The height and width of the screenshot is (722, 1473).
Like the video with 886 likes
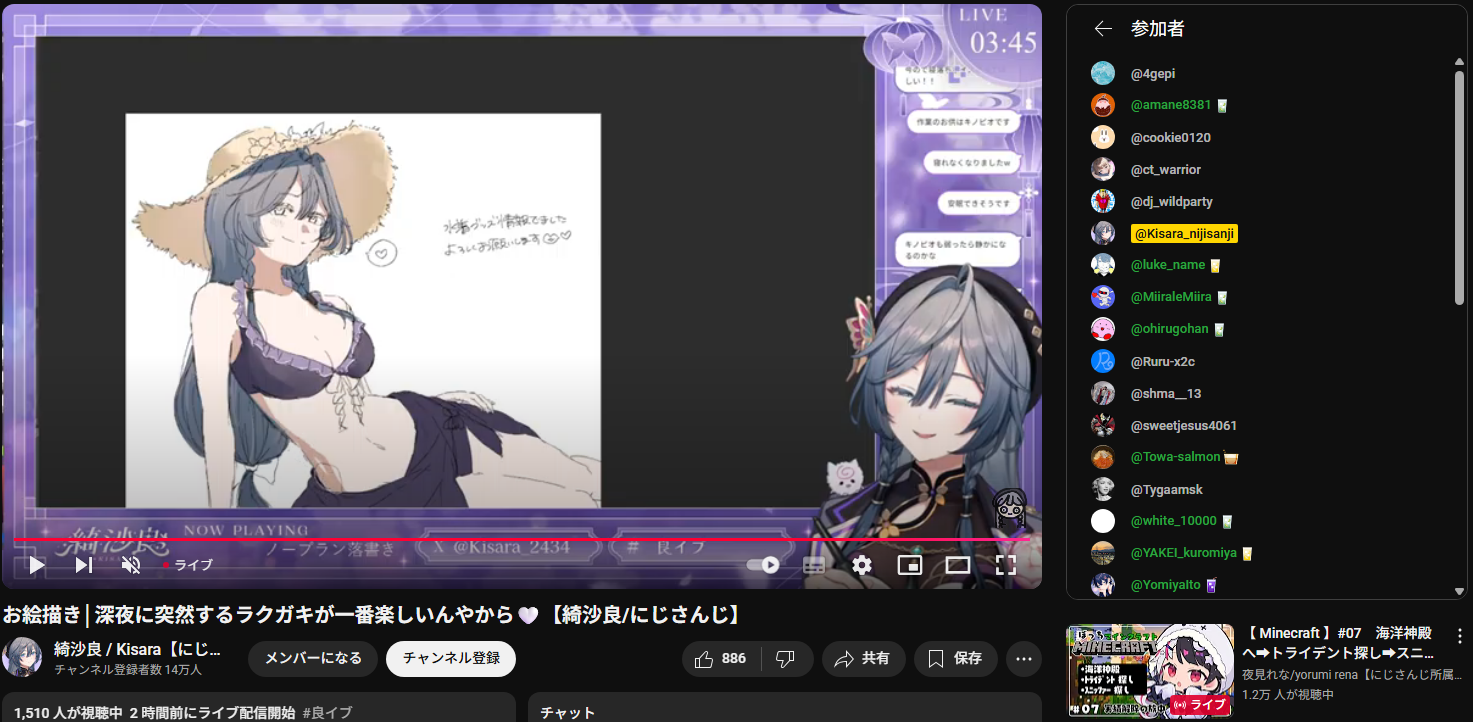pyautogui.click(x=721, y=658)
